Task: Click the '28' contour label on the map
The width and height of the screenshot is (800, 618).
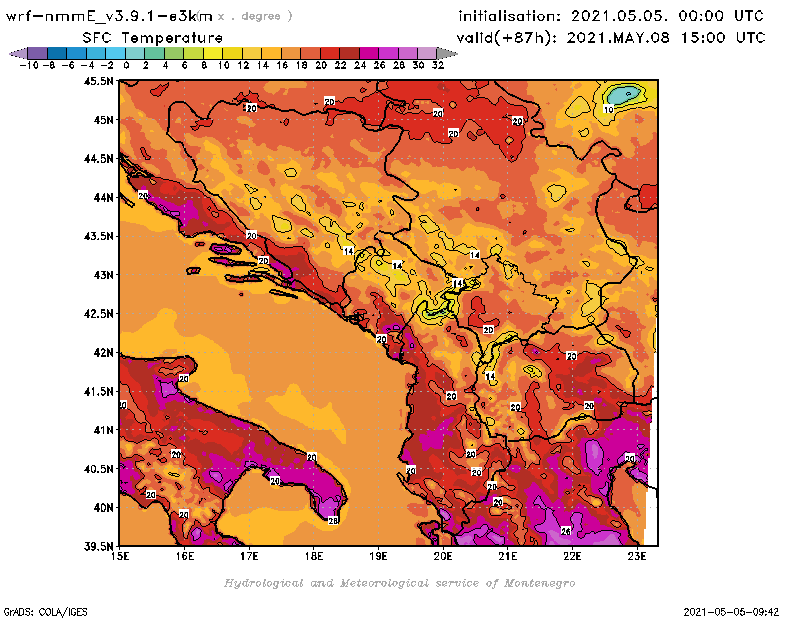Action: tap(333, 521)
